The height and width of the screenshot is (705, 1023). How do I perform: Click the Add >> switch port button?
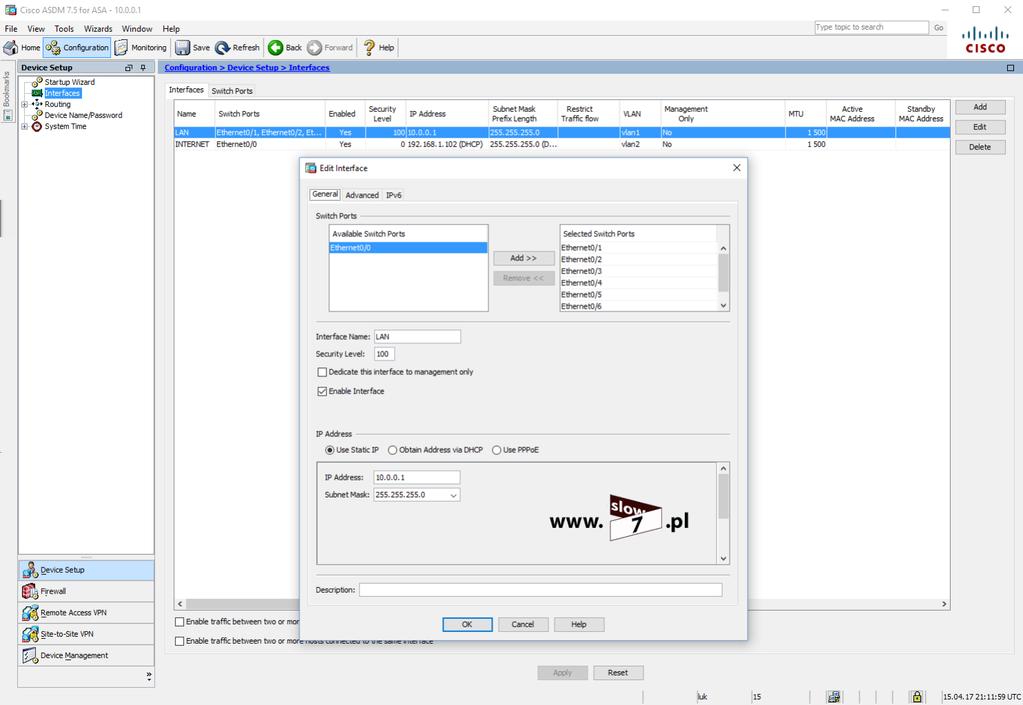(x=524, y=258)
